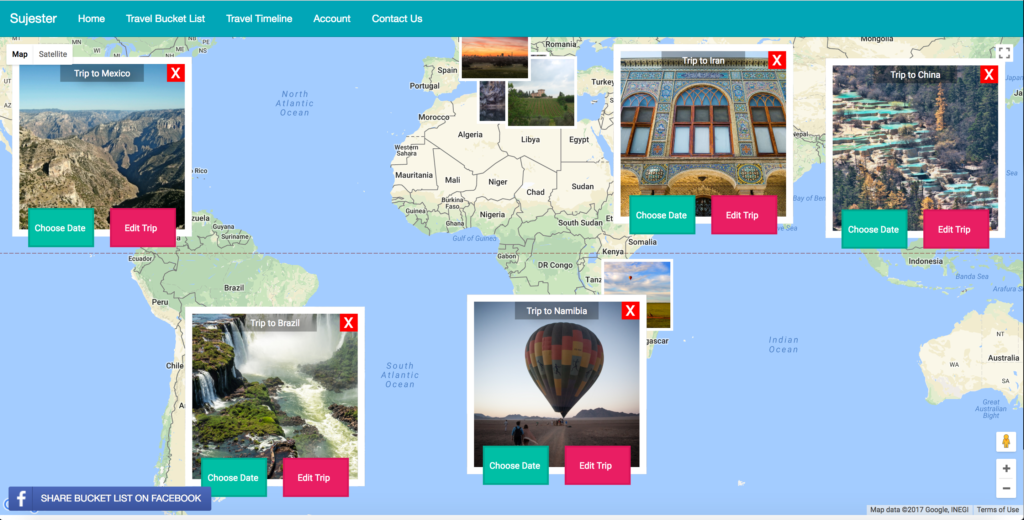Click the Australia label on map
1024x520 pixels.
pos(1003,358)
